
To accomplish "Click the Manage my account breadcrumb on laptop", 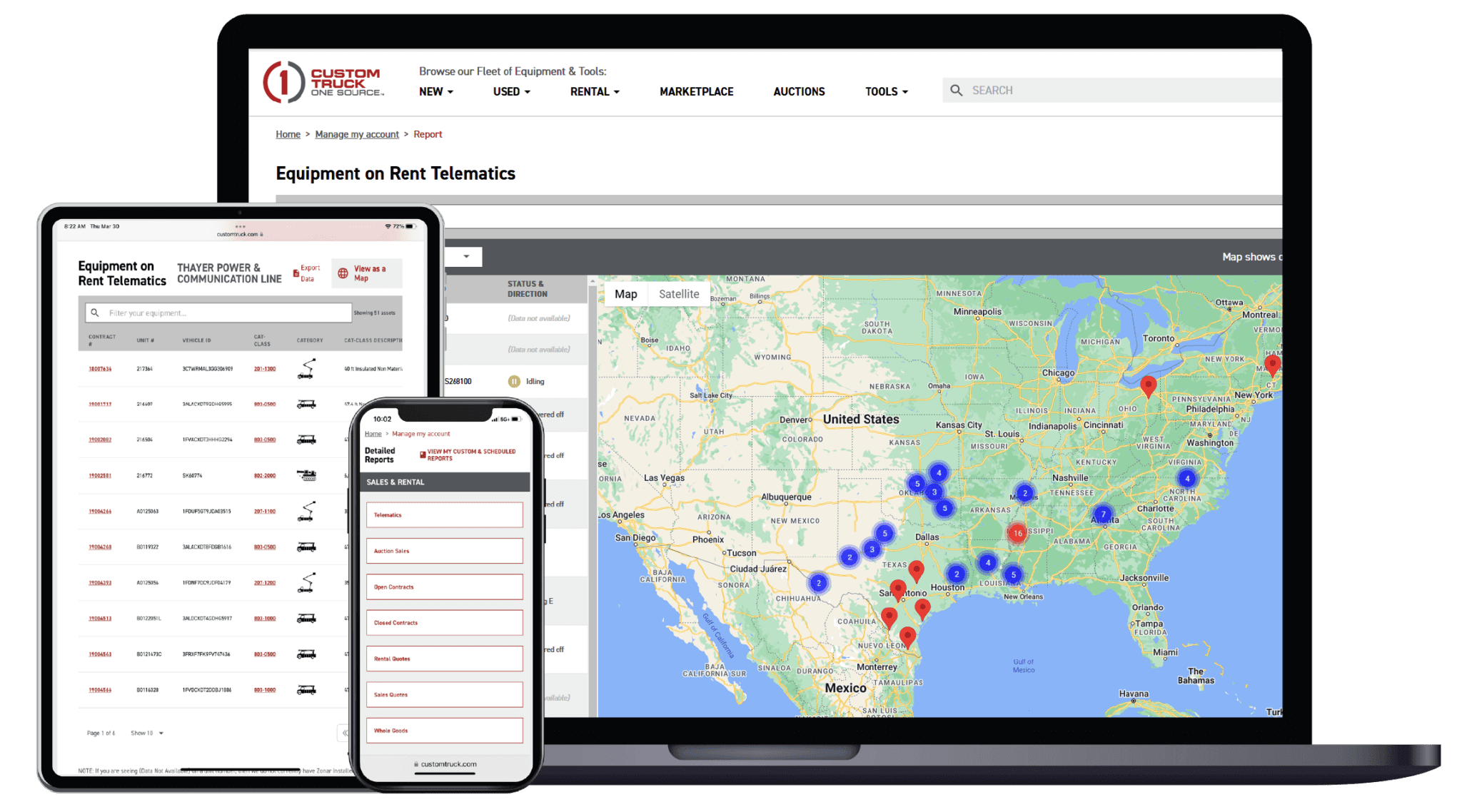I will 357,134.
